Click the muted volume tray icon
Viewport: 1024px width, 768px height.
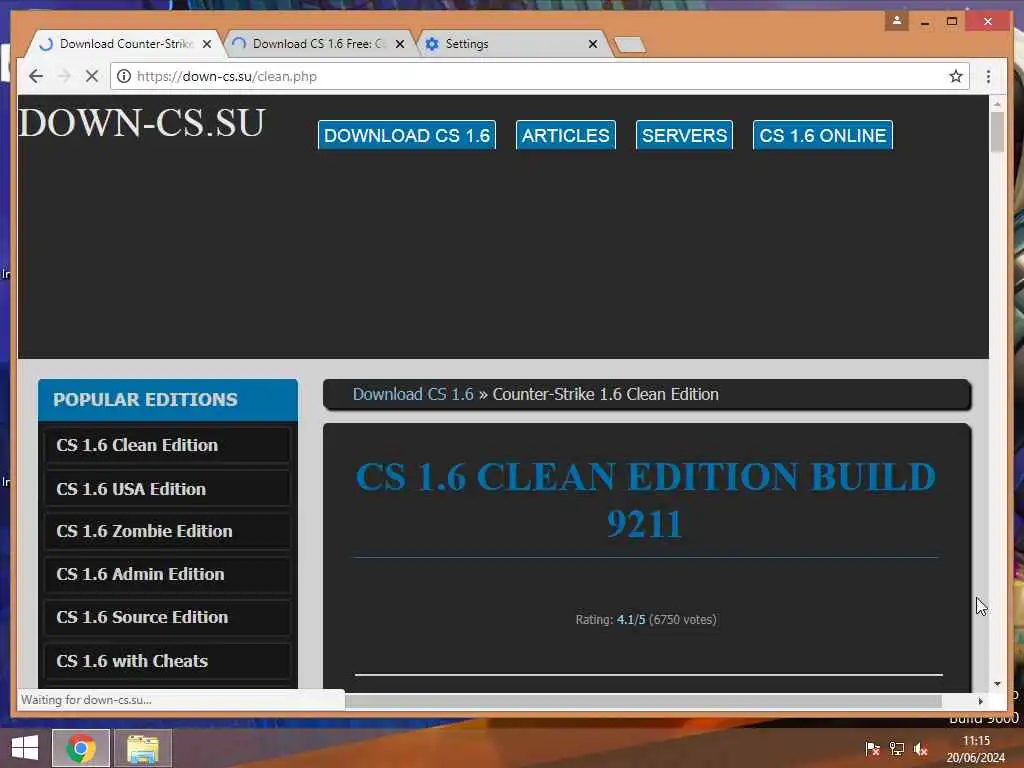pyautogui.click(x=921, y=749)
